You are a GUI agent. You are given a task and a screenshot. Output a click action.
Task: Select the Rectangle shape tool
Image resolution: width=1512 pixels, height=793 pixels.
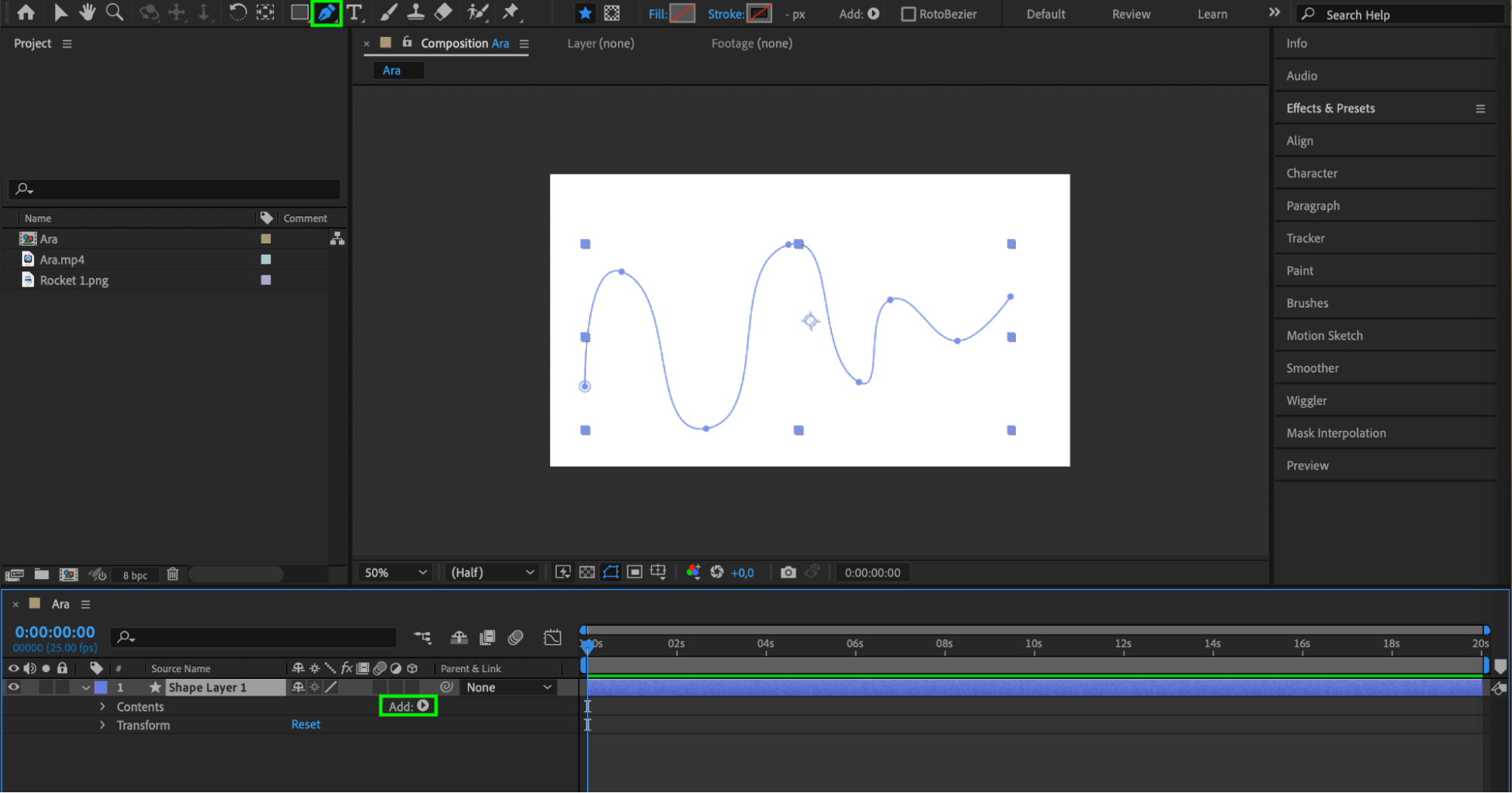tap(300, 13)
